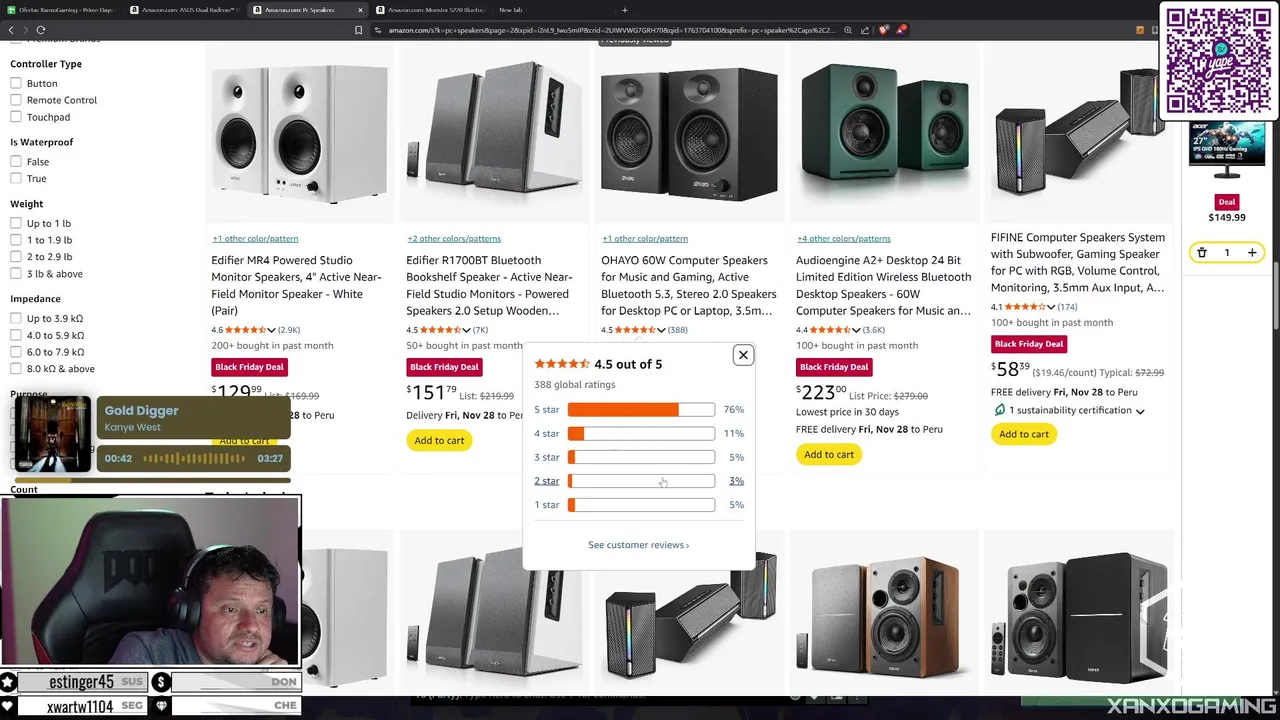Expand Edifier MR4 rating dropdown arrow
This screenshot has width=1280, height=720.
tap(272, 330)
